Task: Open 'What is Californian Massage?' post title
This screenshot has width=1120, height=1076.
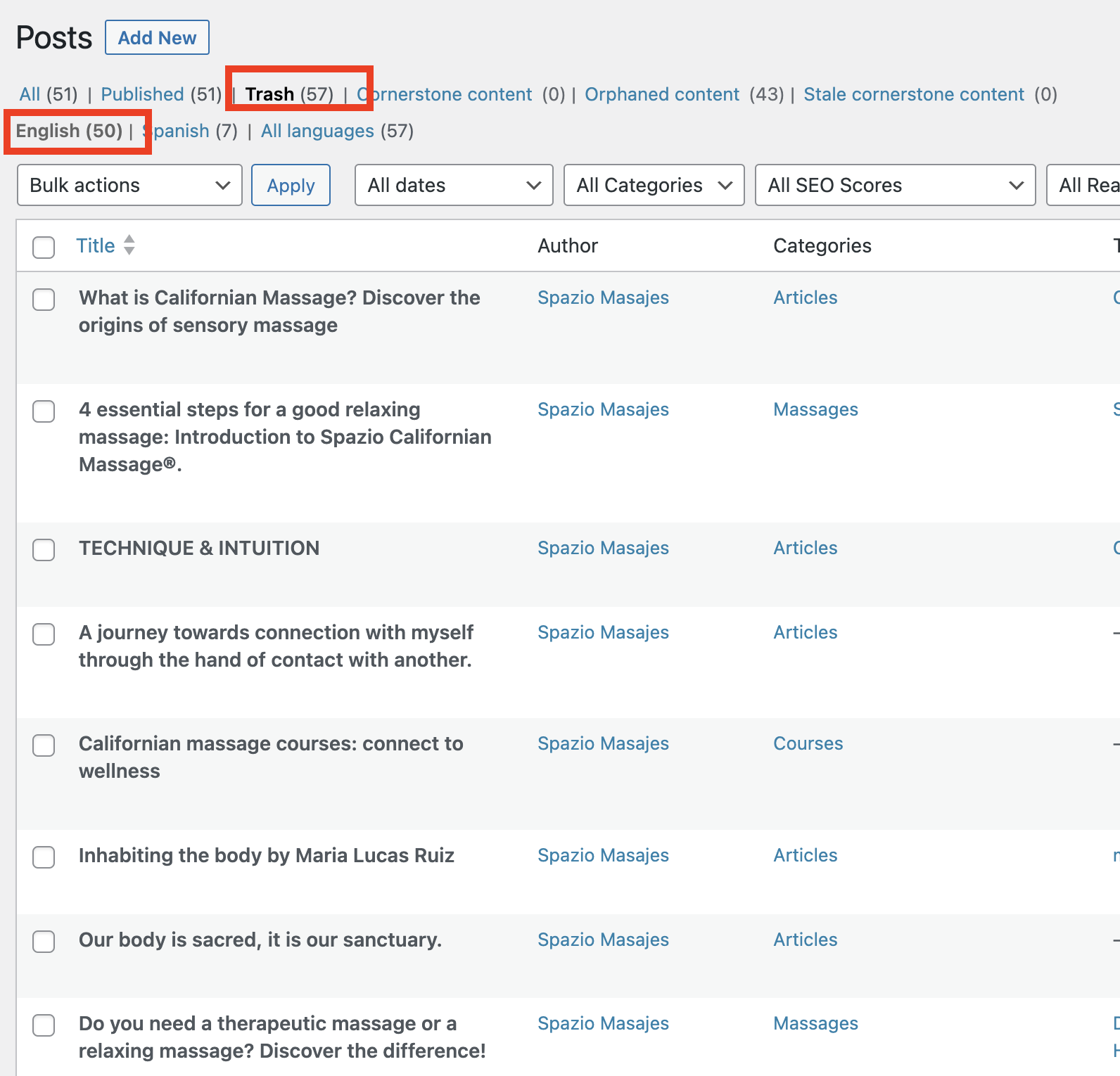Action: click(x=279, y=311)
